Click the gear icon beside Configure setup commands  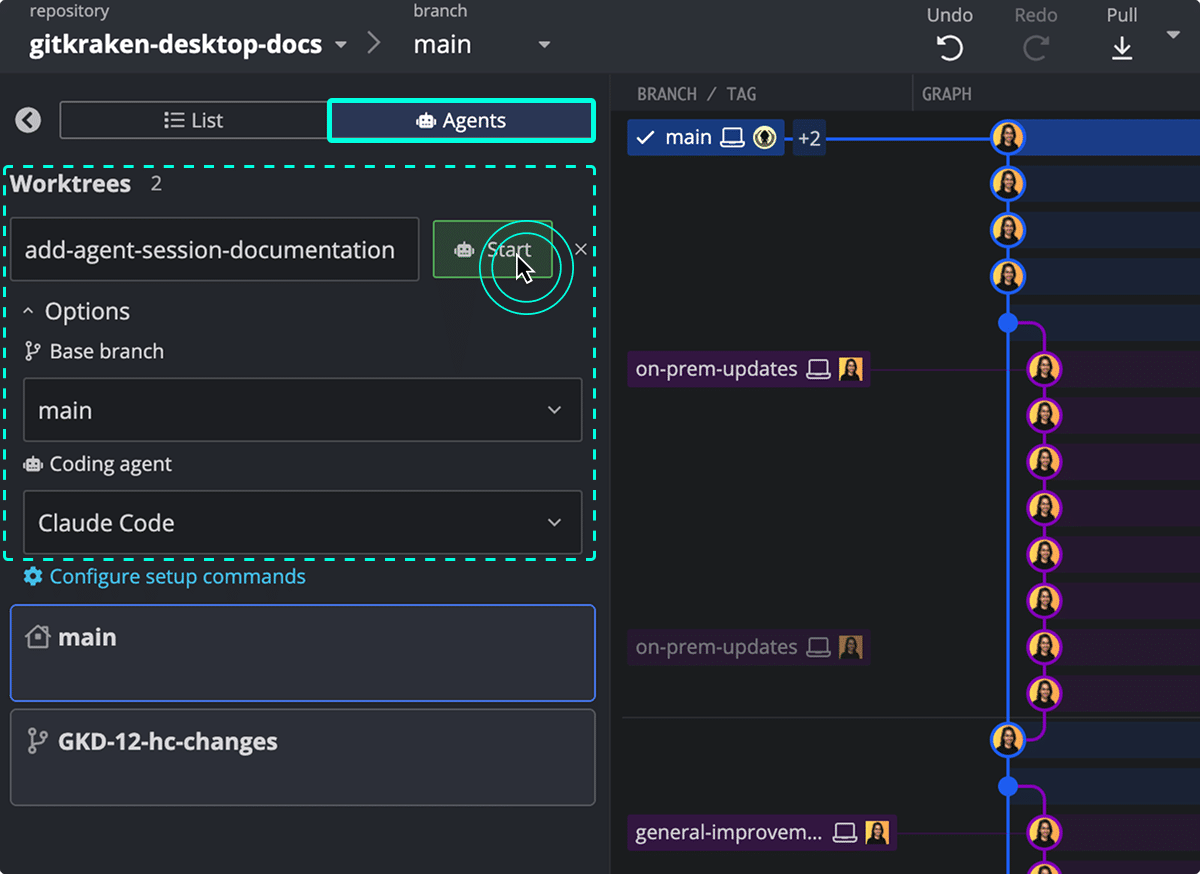pos(32,576)
